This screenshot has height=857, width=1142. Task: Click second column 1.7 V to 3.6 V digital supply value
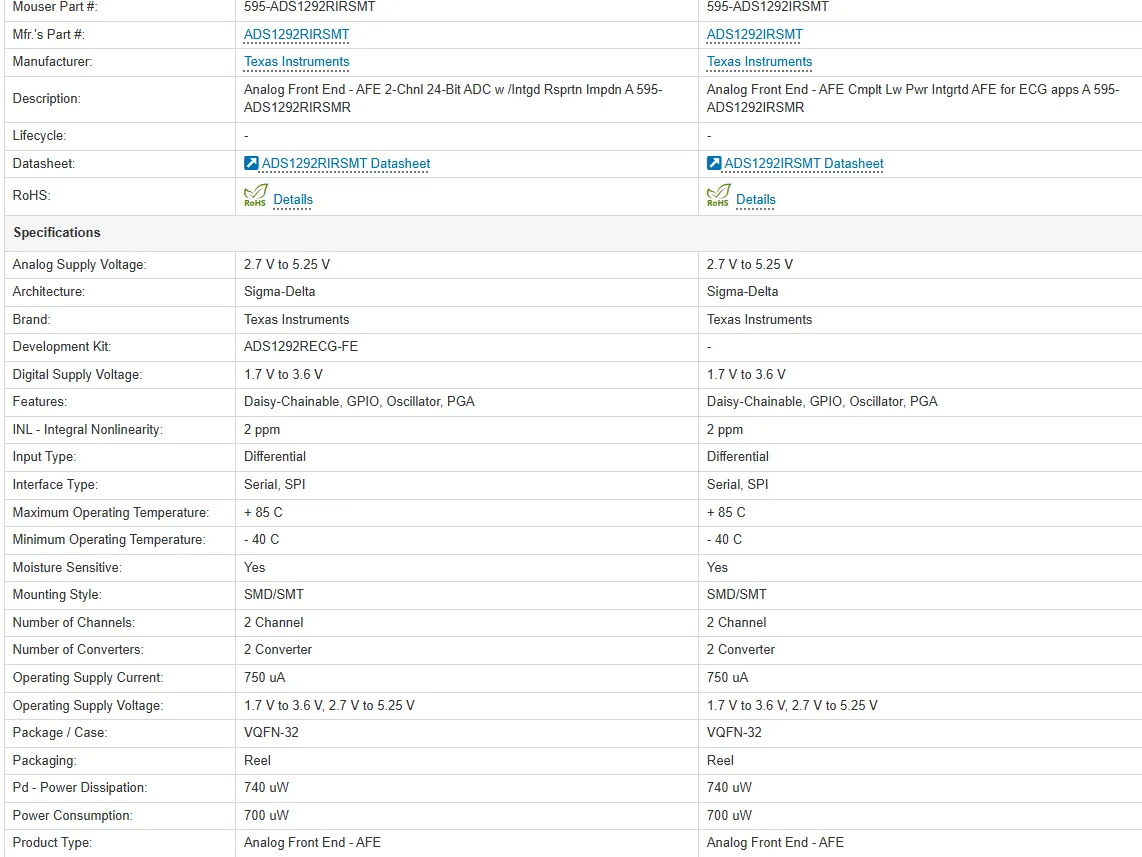[746, 375]
